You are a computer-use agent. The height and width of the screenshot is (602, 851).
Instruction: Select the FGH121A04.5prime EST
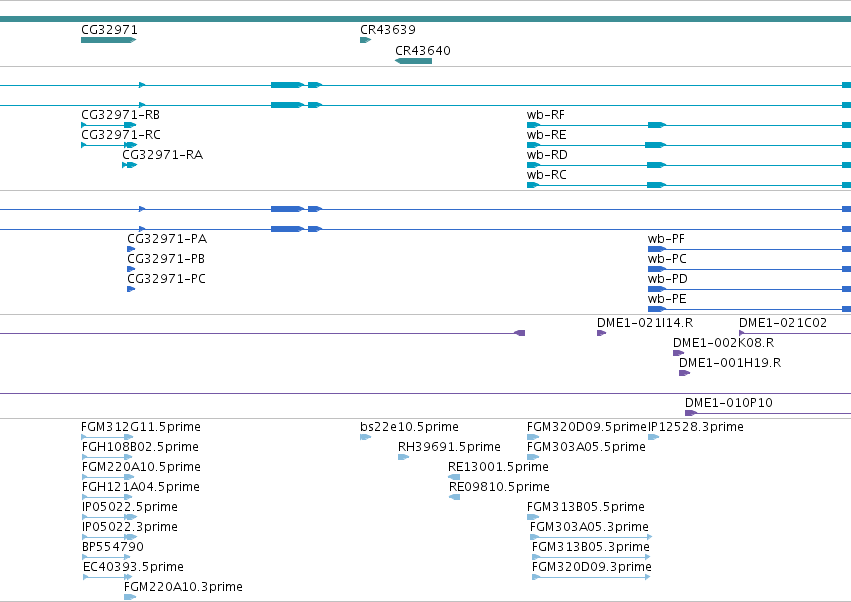[x=107, y=497]
